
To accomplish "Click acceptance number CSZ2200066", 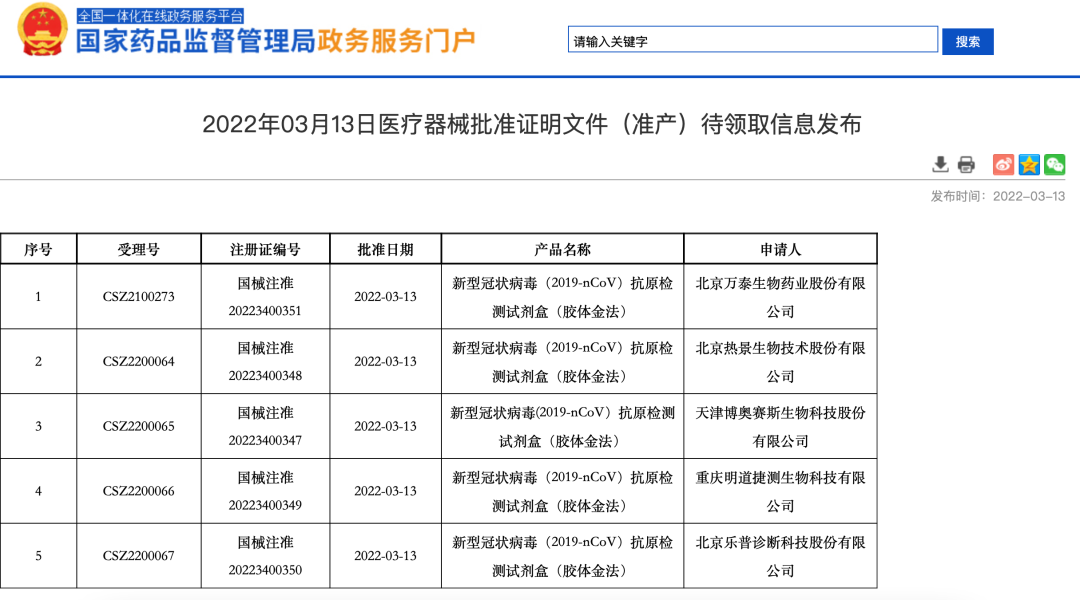I will point(138,491).
